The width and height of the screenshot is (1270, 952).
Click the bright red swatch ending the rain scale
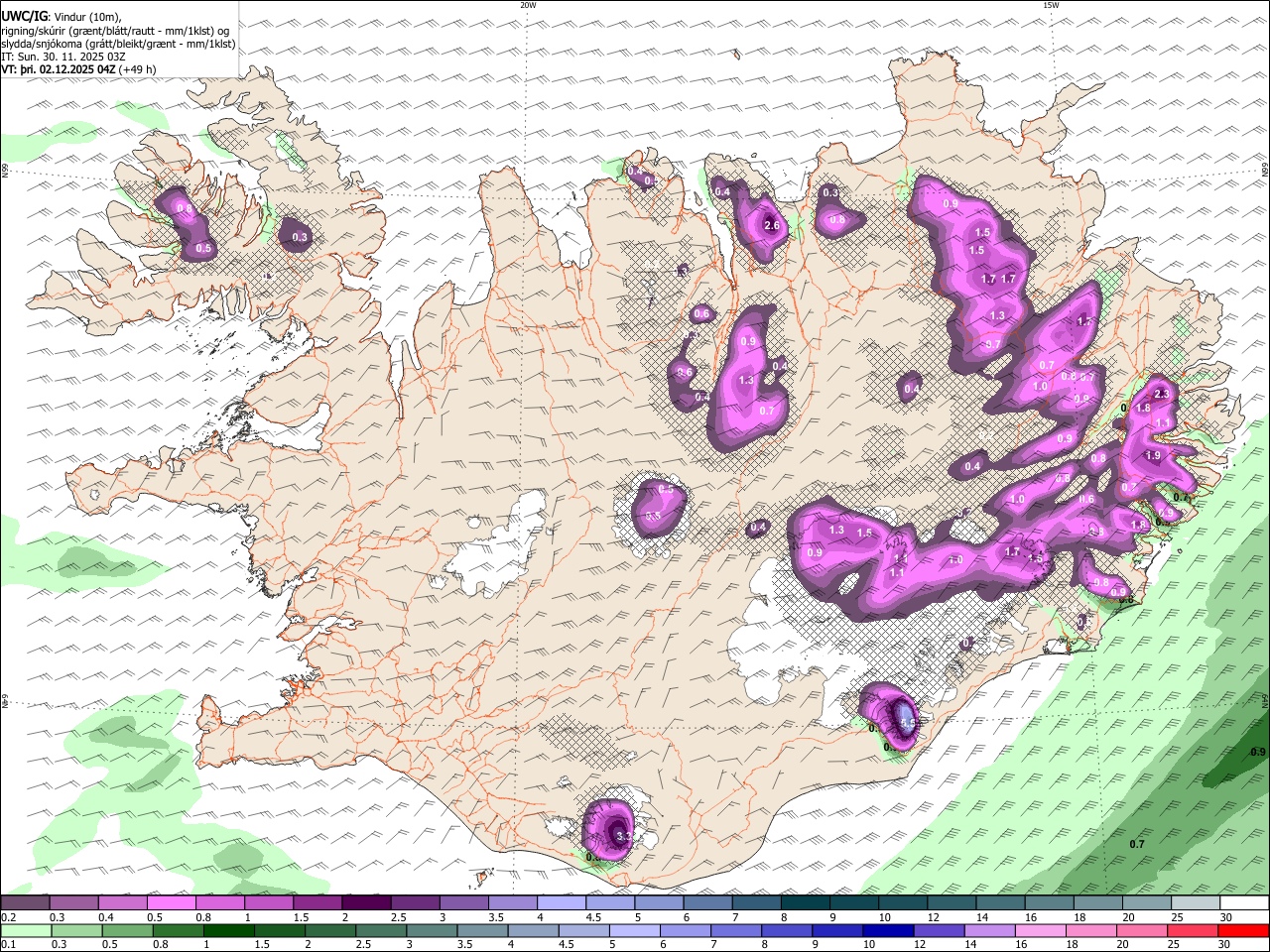pyautogui.click(x=1243, y=931)
